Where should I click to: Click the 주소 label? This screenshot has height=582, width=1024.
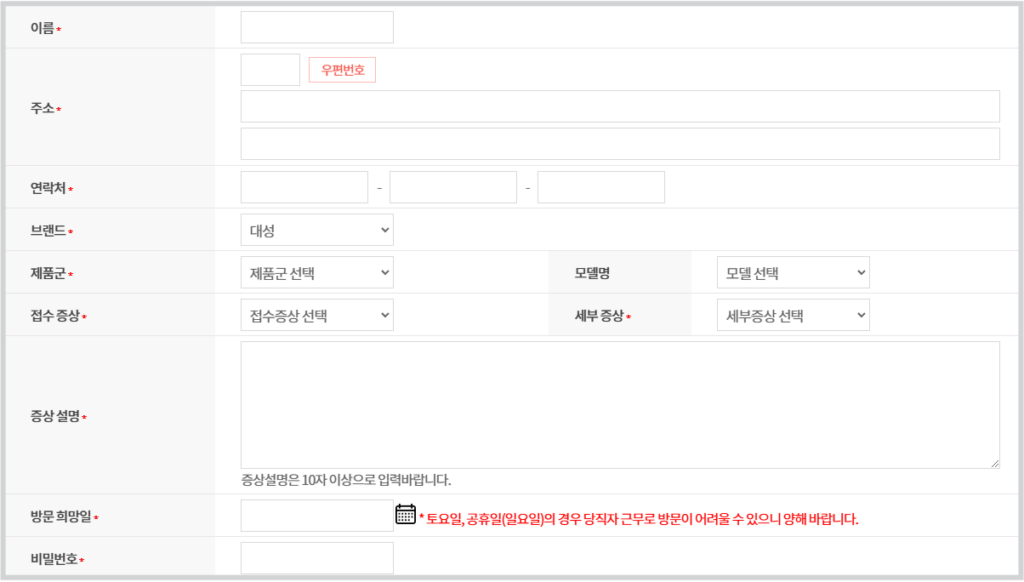click(x=42, y=108)
